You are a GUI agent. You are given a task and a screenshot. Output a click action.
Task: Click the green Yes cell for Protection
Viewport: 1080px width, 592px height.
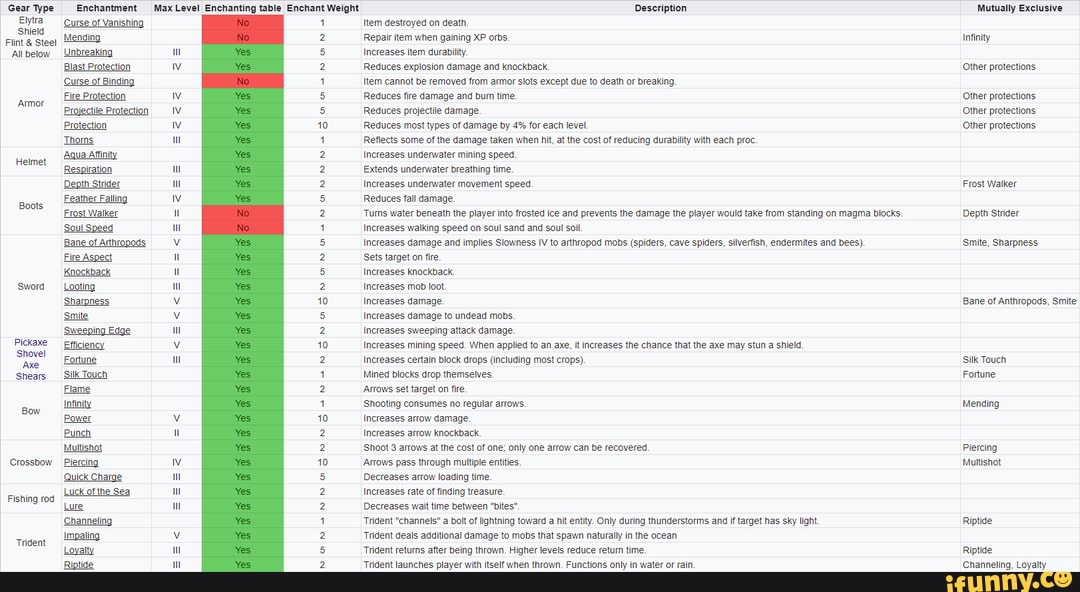(x=242, y=125)
